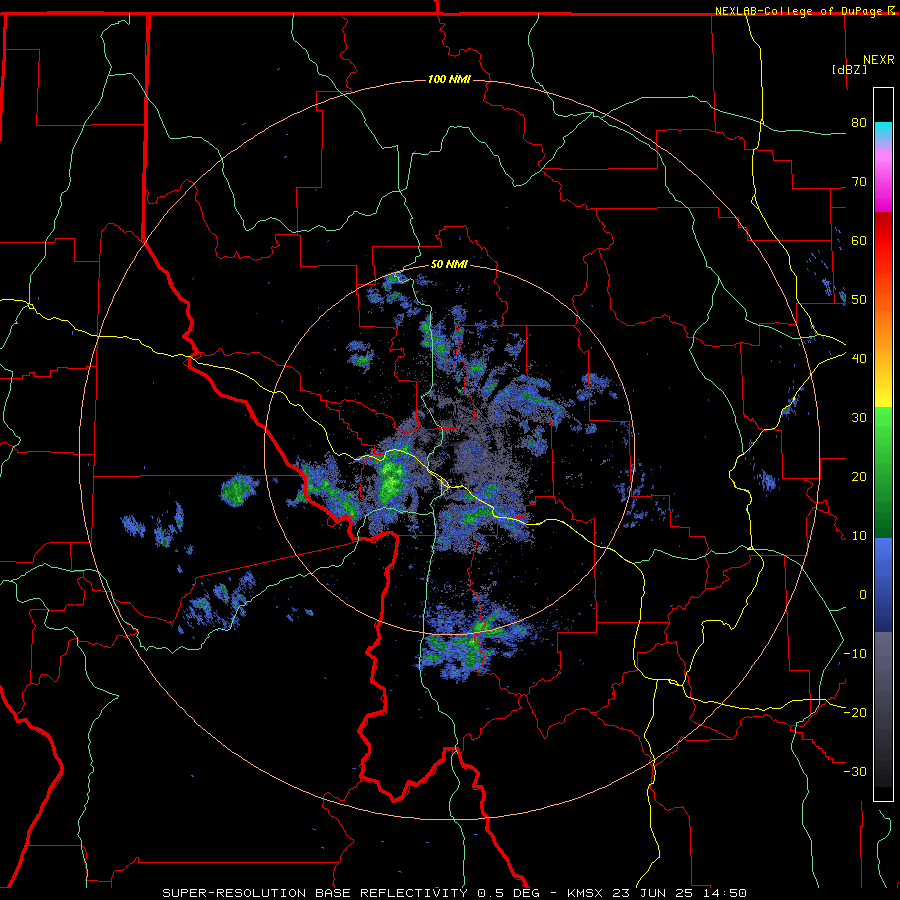Click the 50 value on the dBZ scale

(859, 300)
